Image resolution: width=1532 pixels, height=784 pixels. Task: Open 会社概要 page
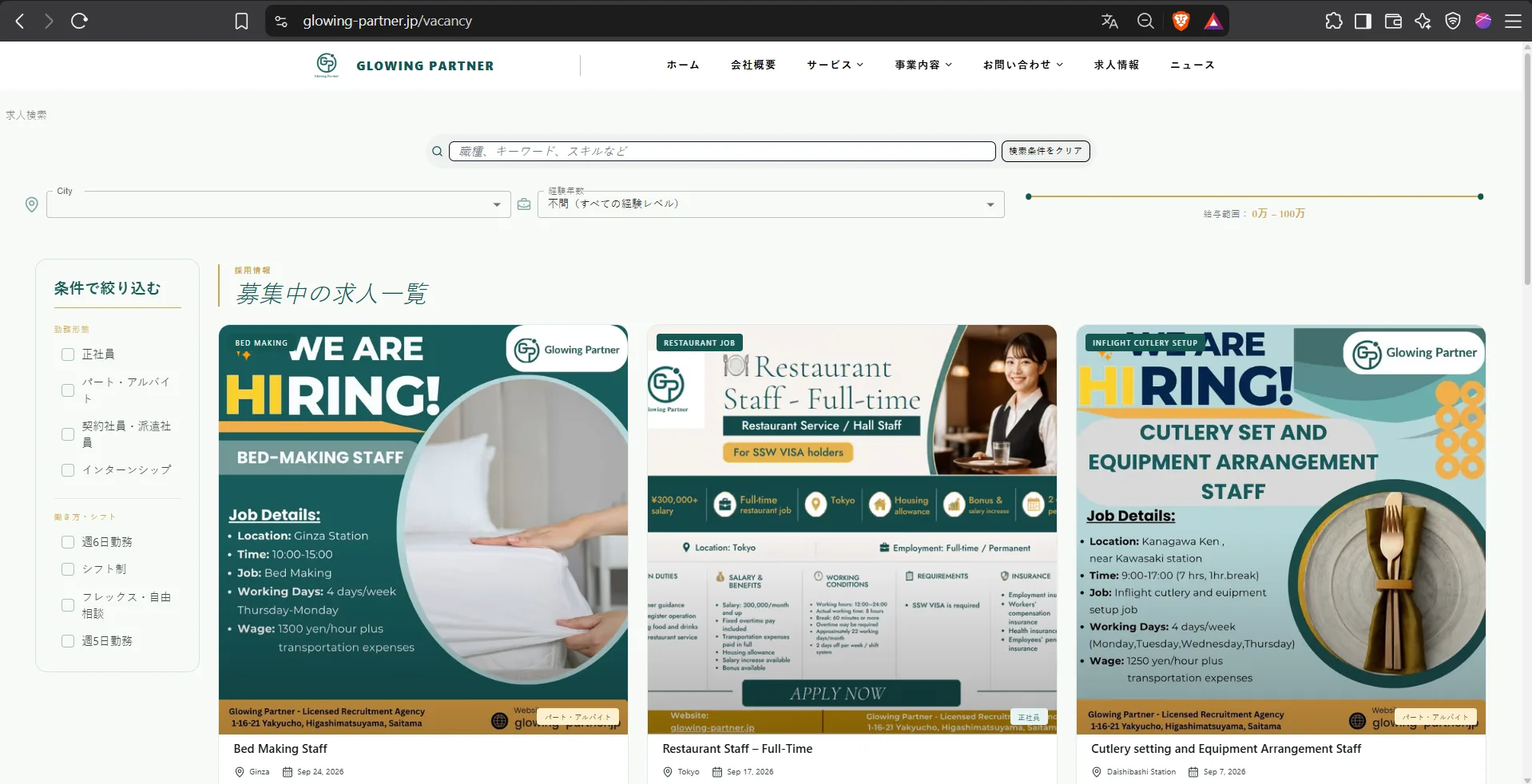(753, 65)
